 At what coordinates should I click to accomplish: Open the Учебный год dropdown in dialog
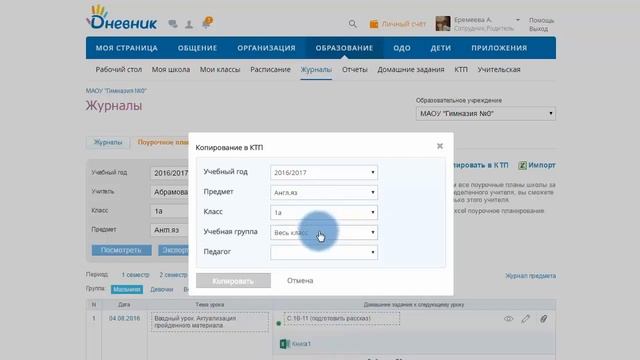pos(324,173)
